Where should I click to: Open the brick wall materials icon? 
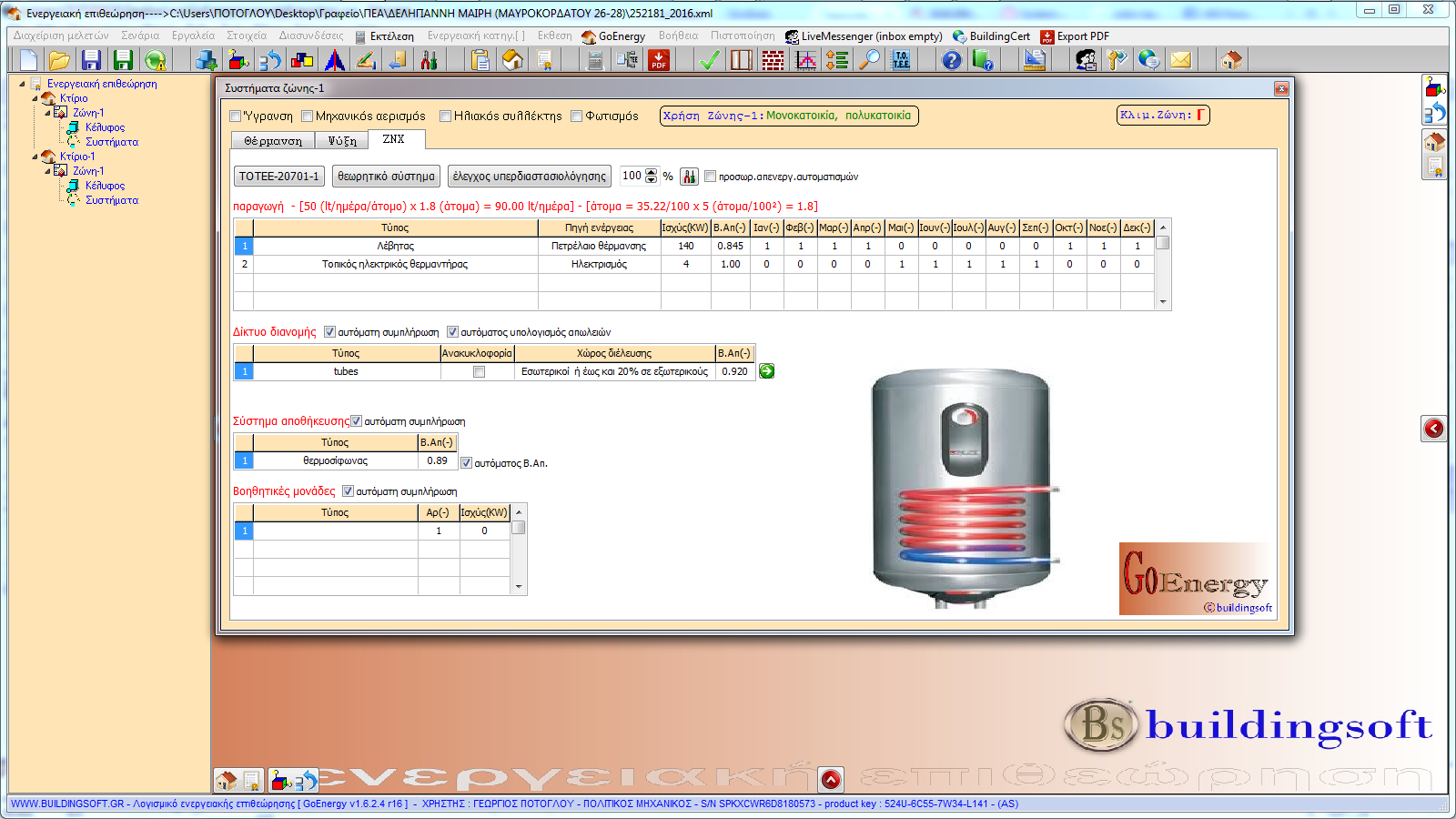click(x=773, y=60)
